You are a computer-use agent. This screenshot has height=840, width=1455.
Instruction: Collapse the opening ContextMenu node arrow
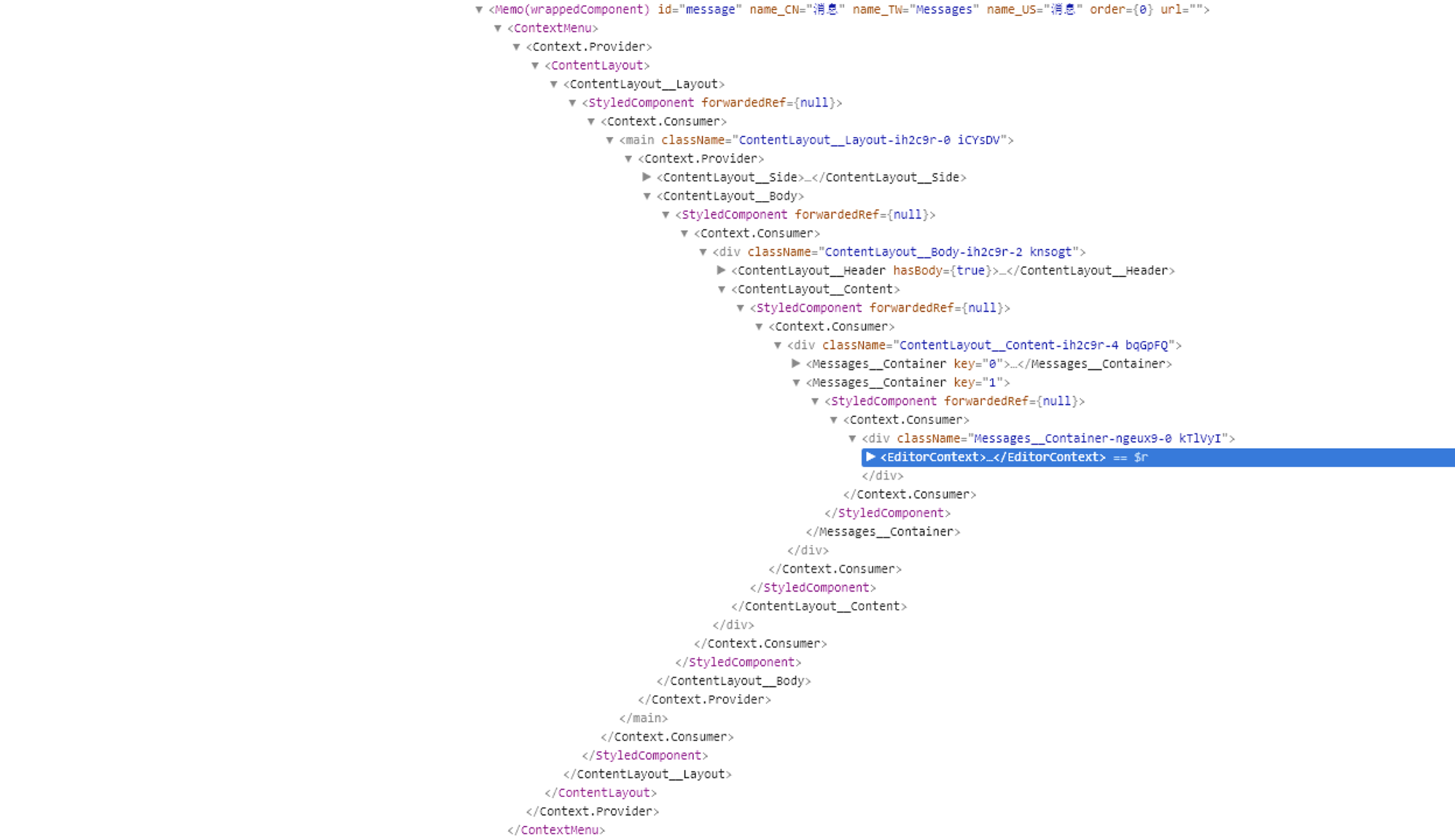point(498,28)
